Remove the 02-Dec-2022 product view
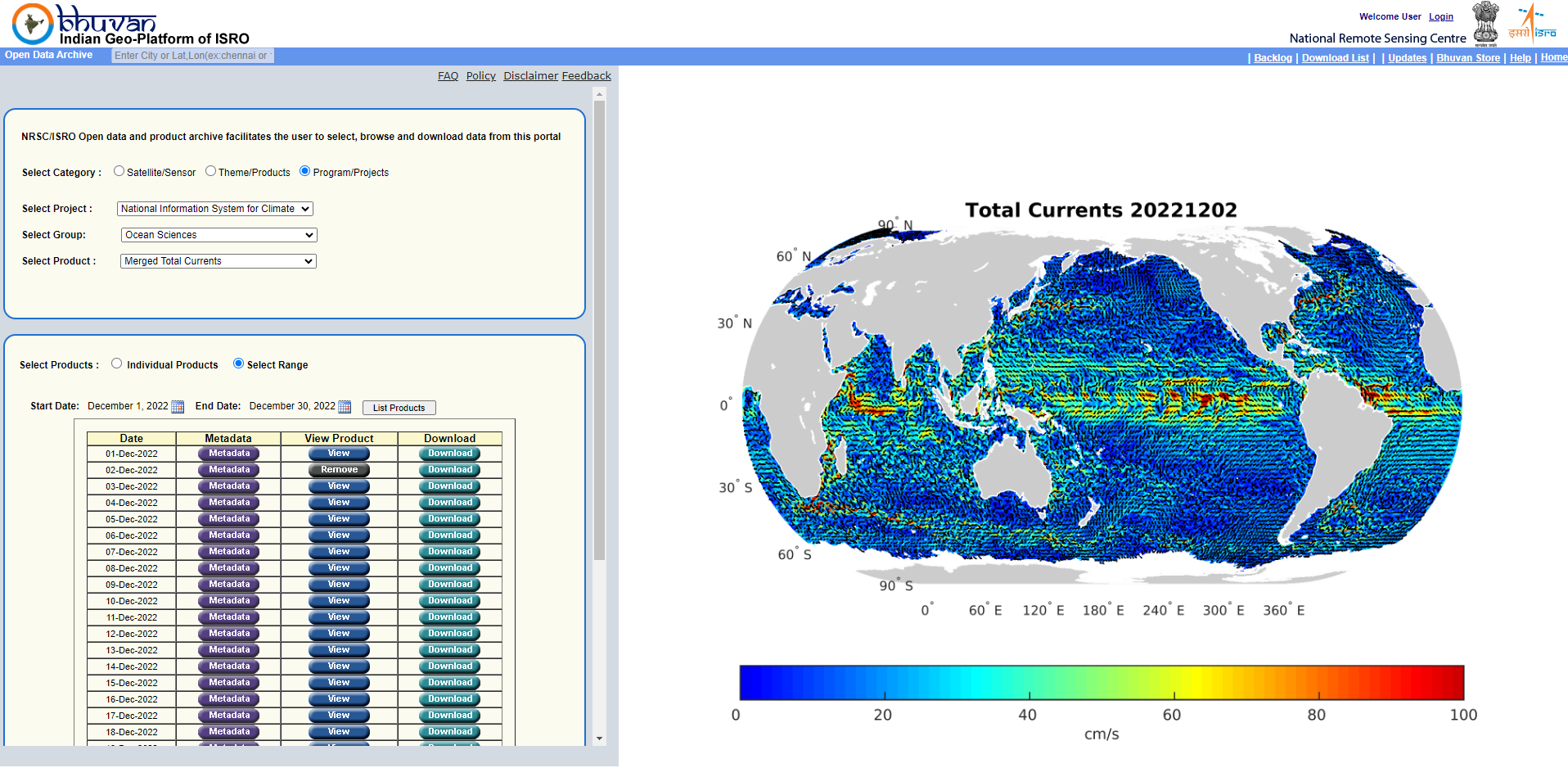 339,470
